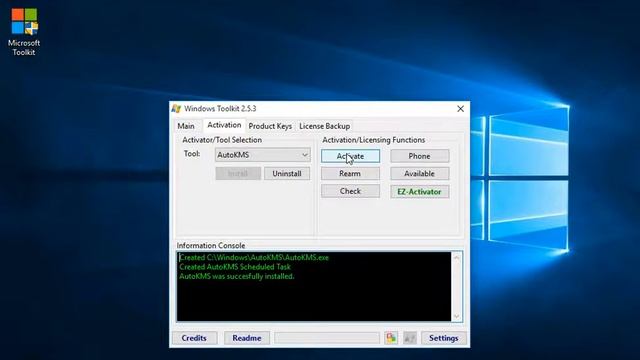Image resolution: width=640 pixels, height=360 pixels.
Task: Open the Microsoft Toolkit desktop shortcut
Action: (x=24, y=32)
